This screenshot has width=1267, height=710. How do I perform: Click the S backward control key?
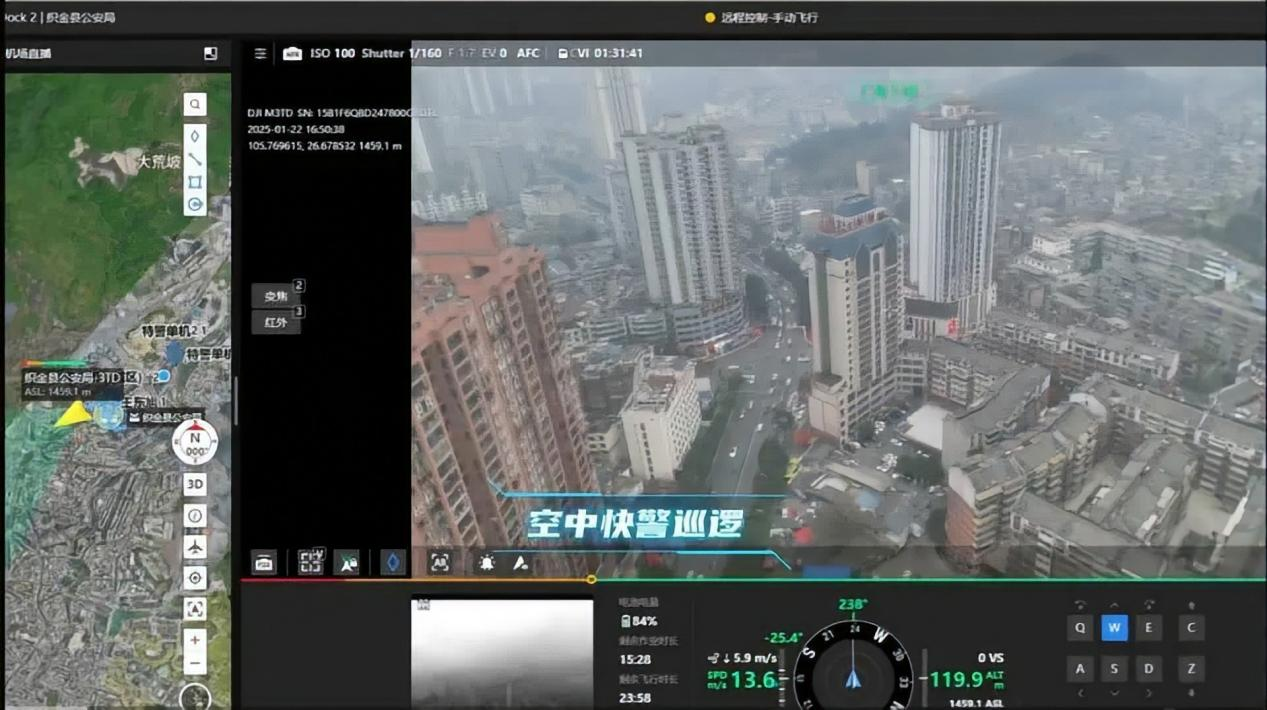[x=1115, y=668]
